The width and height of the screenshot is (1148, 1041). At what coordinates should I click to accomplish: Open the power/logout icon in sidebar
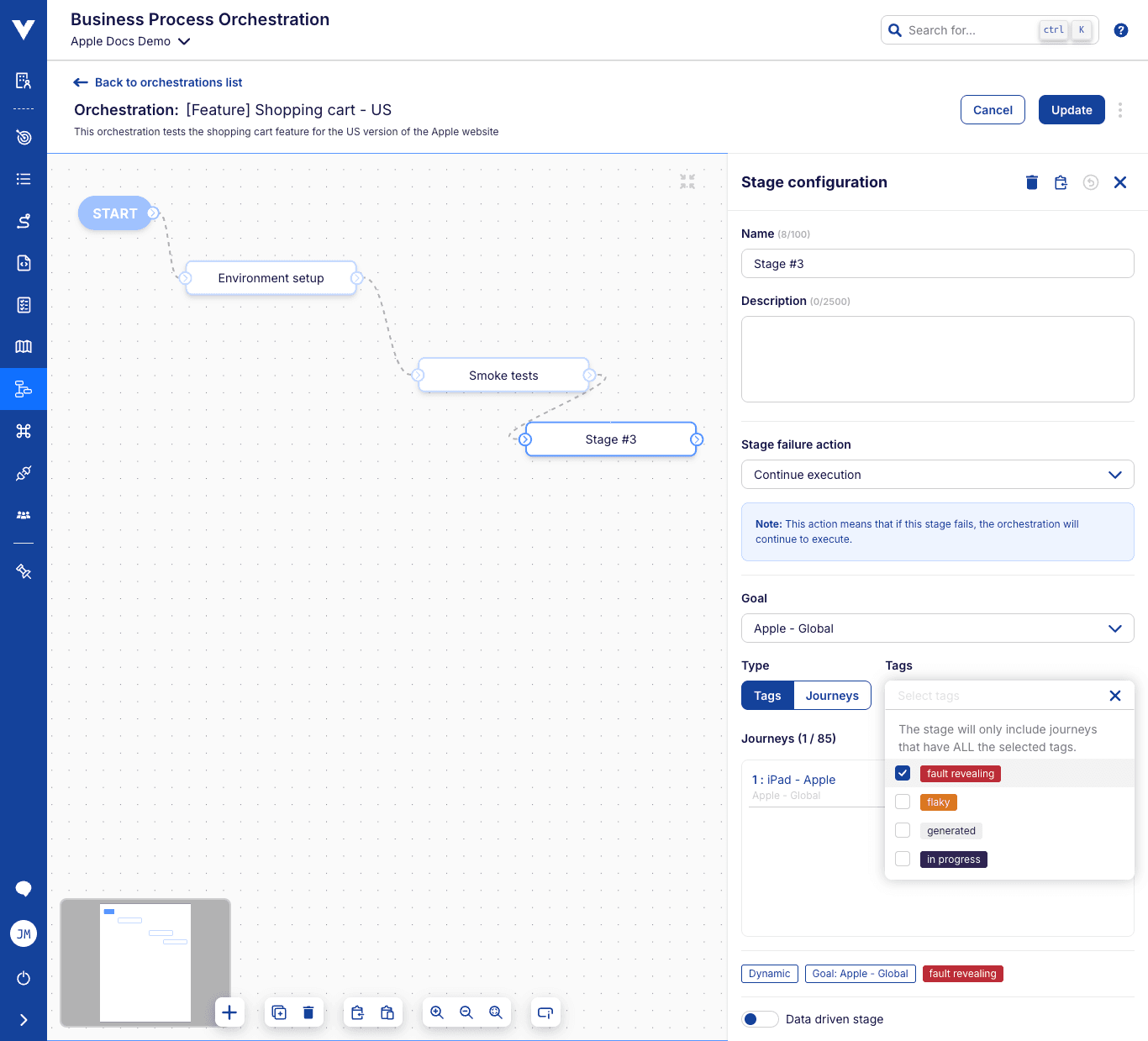coord(24,978)
